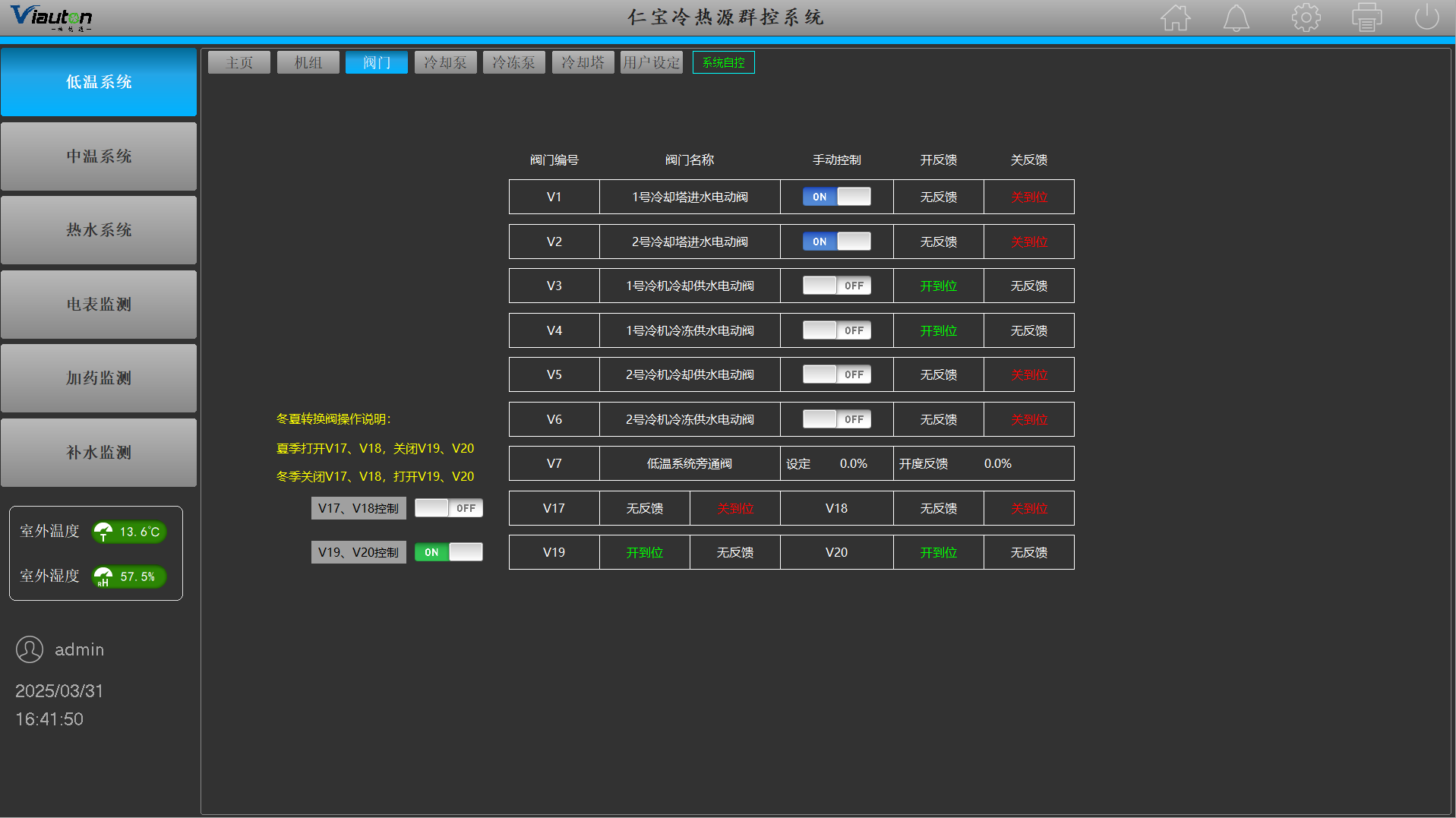Turn on V3 manual control switch
1456x818 pixels.
pyautogui.click(x=836, y=286)
